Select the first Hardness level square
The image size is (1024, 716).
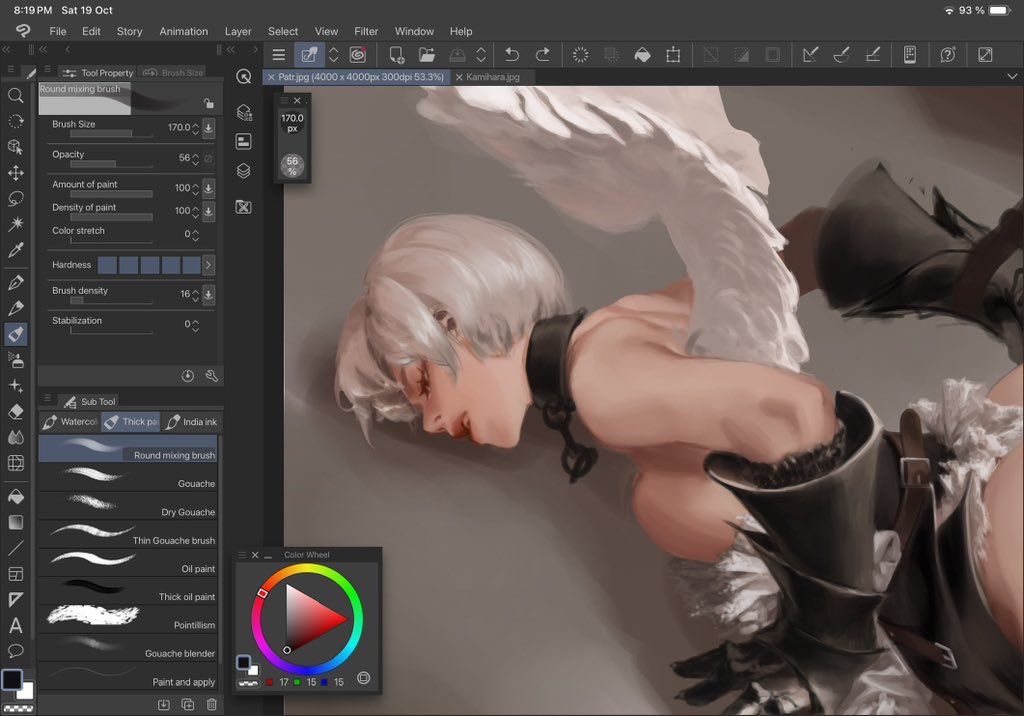coord(107,265)
